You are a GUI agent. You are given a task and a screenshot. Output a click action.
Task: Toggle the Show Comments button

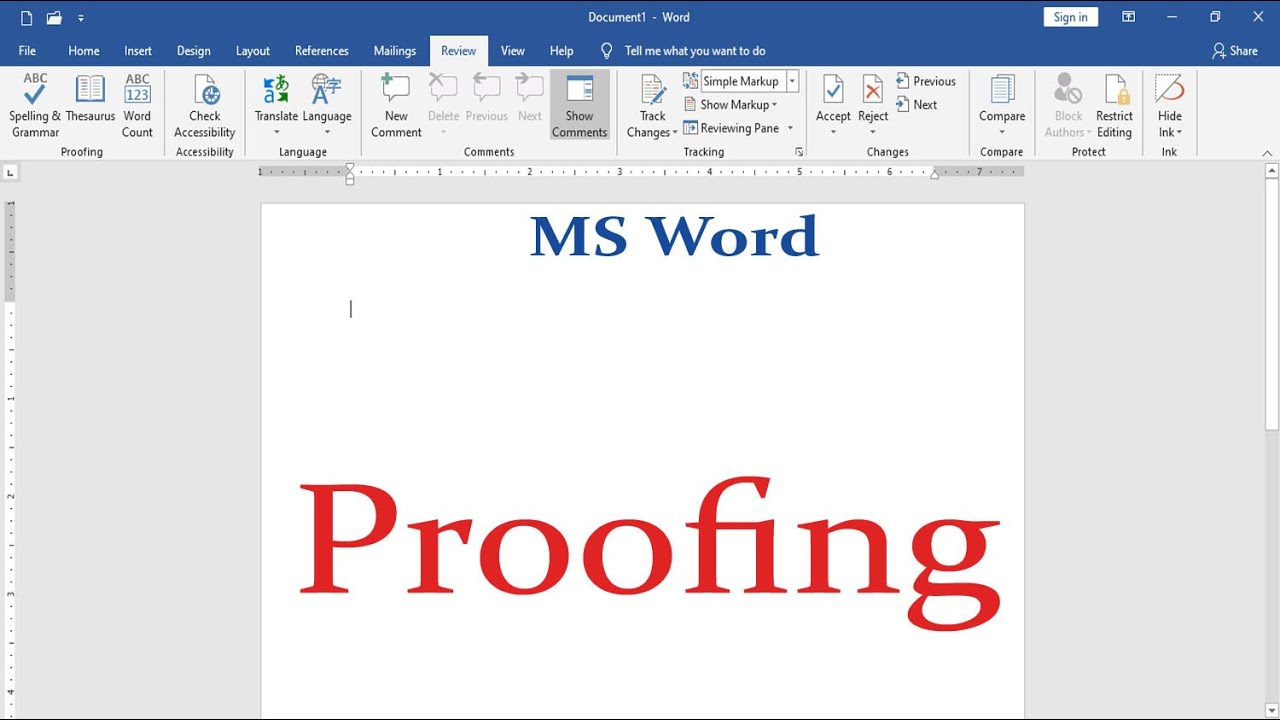click(x=580, y=105)
